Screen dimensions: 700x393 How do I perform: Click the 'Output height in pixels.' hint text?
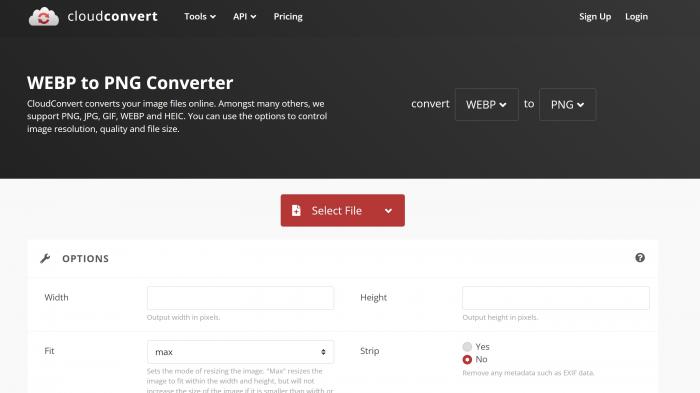500,318
